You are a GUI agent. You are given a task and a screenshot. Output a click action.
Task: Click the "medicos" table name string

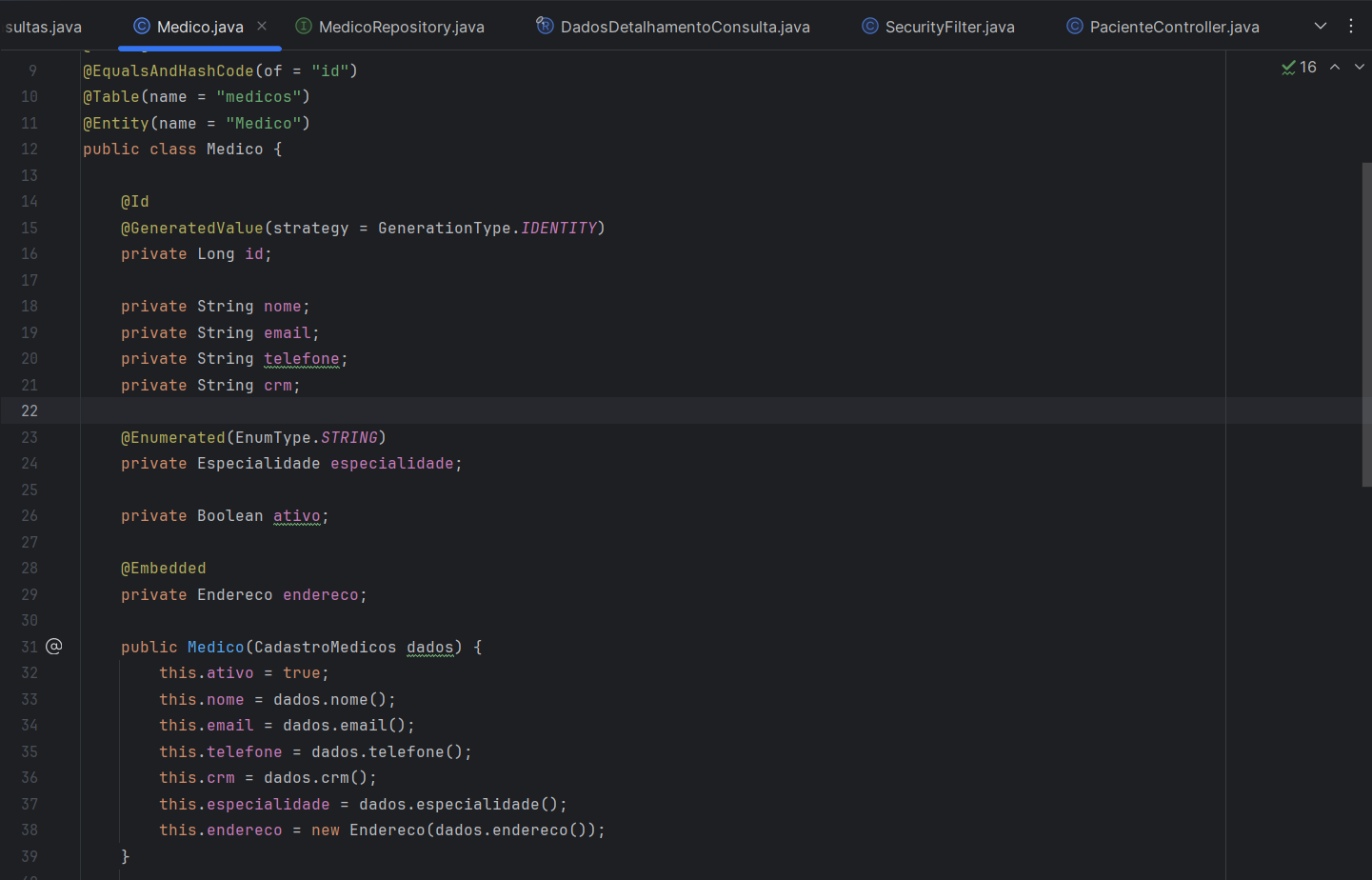pyautogui.click(x=259, y=97)
